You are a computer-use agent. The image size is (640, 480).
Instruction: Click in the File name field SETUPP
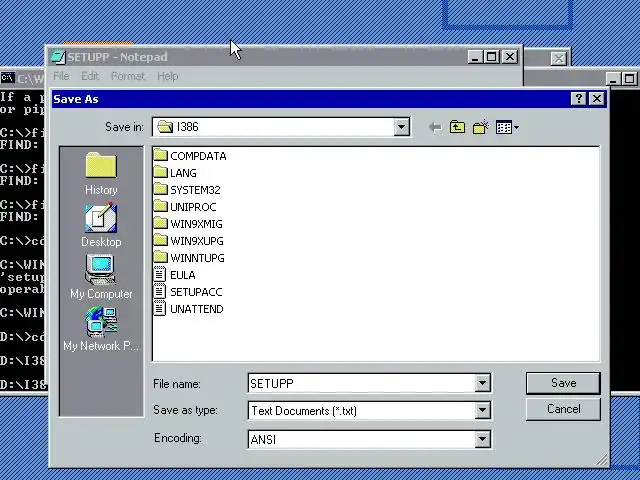coord(362,383)
